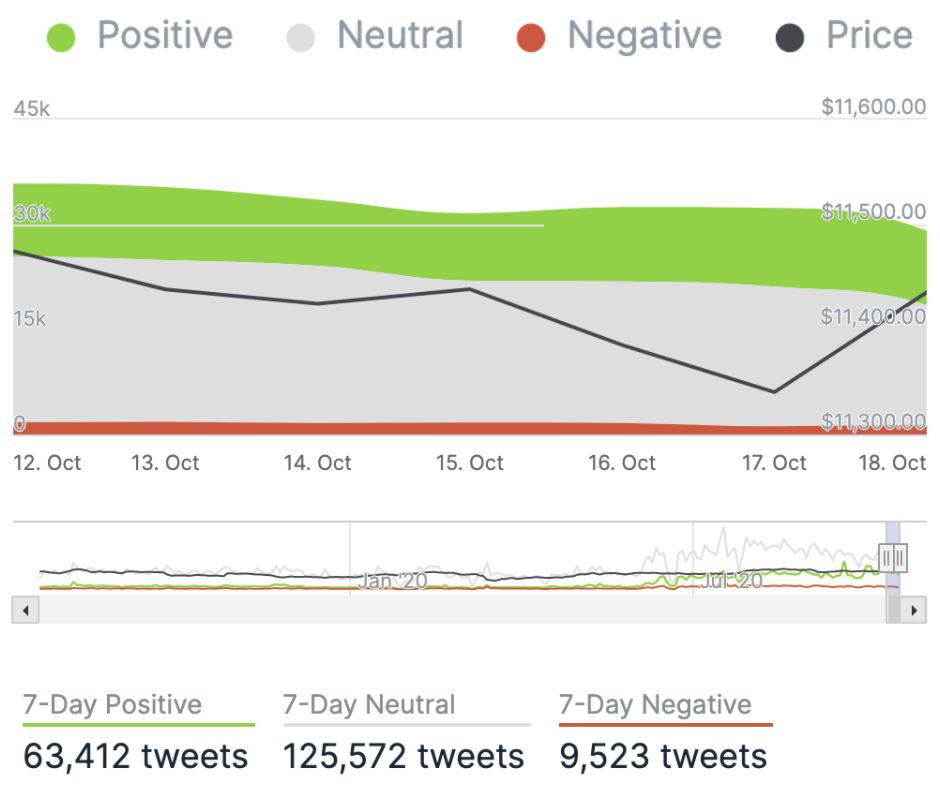Click the red Negative legend circle

pyautogui.click(x=531, y=39)
